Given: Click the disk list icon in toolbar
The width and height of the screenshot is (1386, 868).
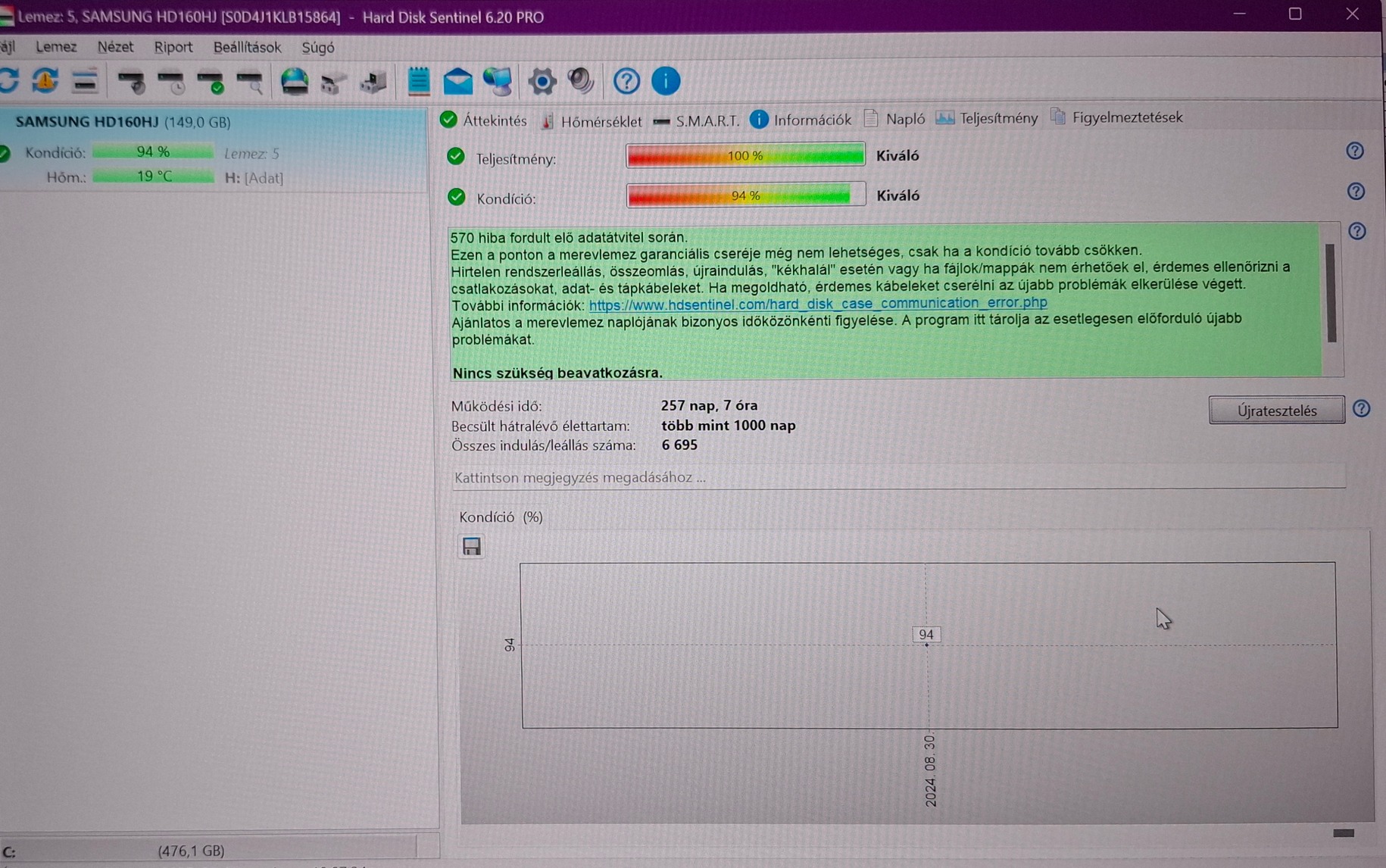Looking at the screenshot, I should tap(85, 81).
